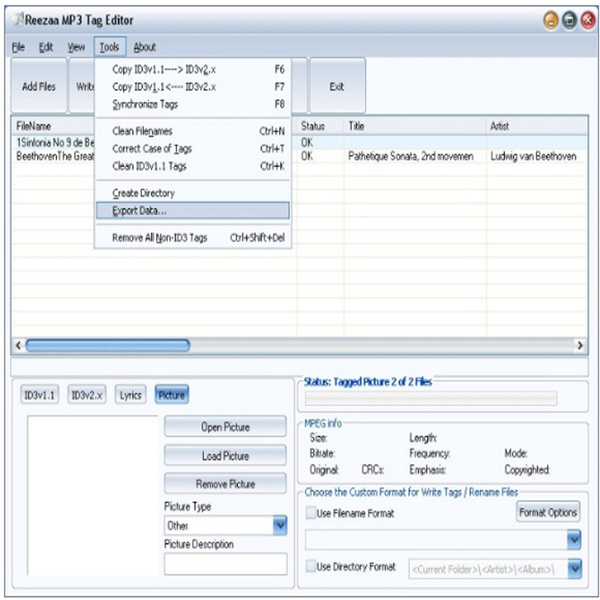Expand the directory format dropdown arrow
Screen dimensions: 600x600
click(575, 569)
